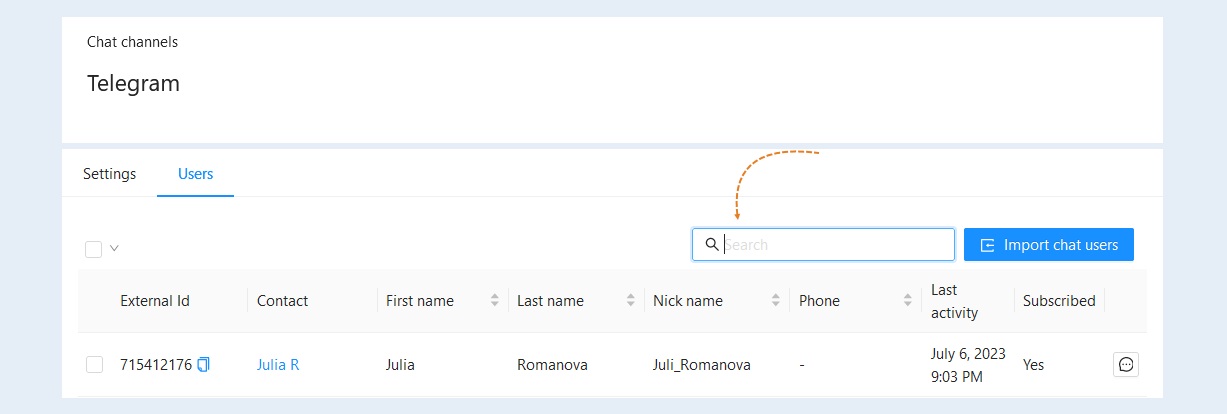Viewport: 1227px width, 414px height.
Task: Open the Julia R contact link
Action: tap(278, 365)
